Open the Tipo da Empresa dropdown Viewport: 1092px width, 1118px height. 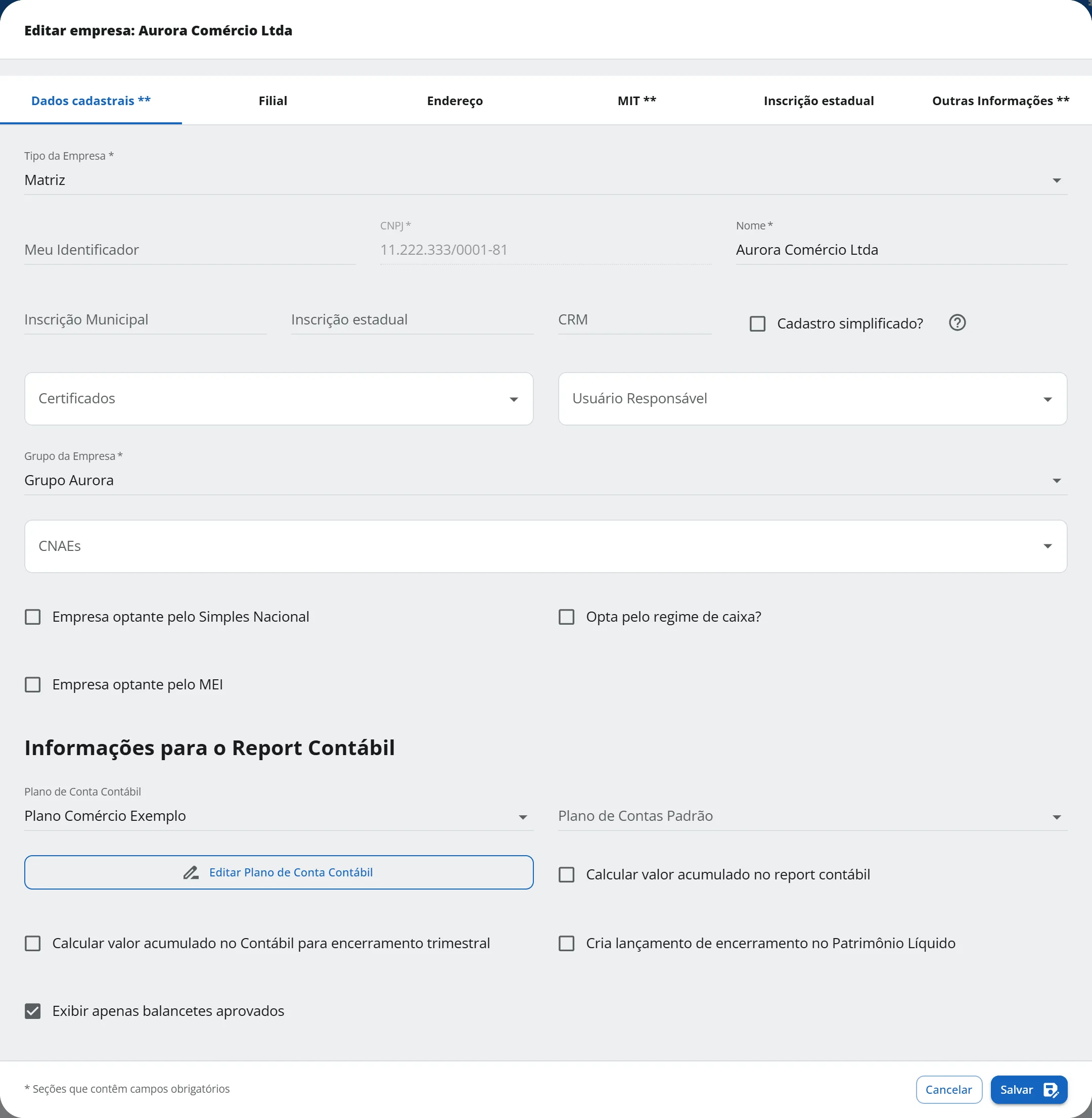click(545, 180)
